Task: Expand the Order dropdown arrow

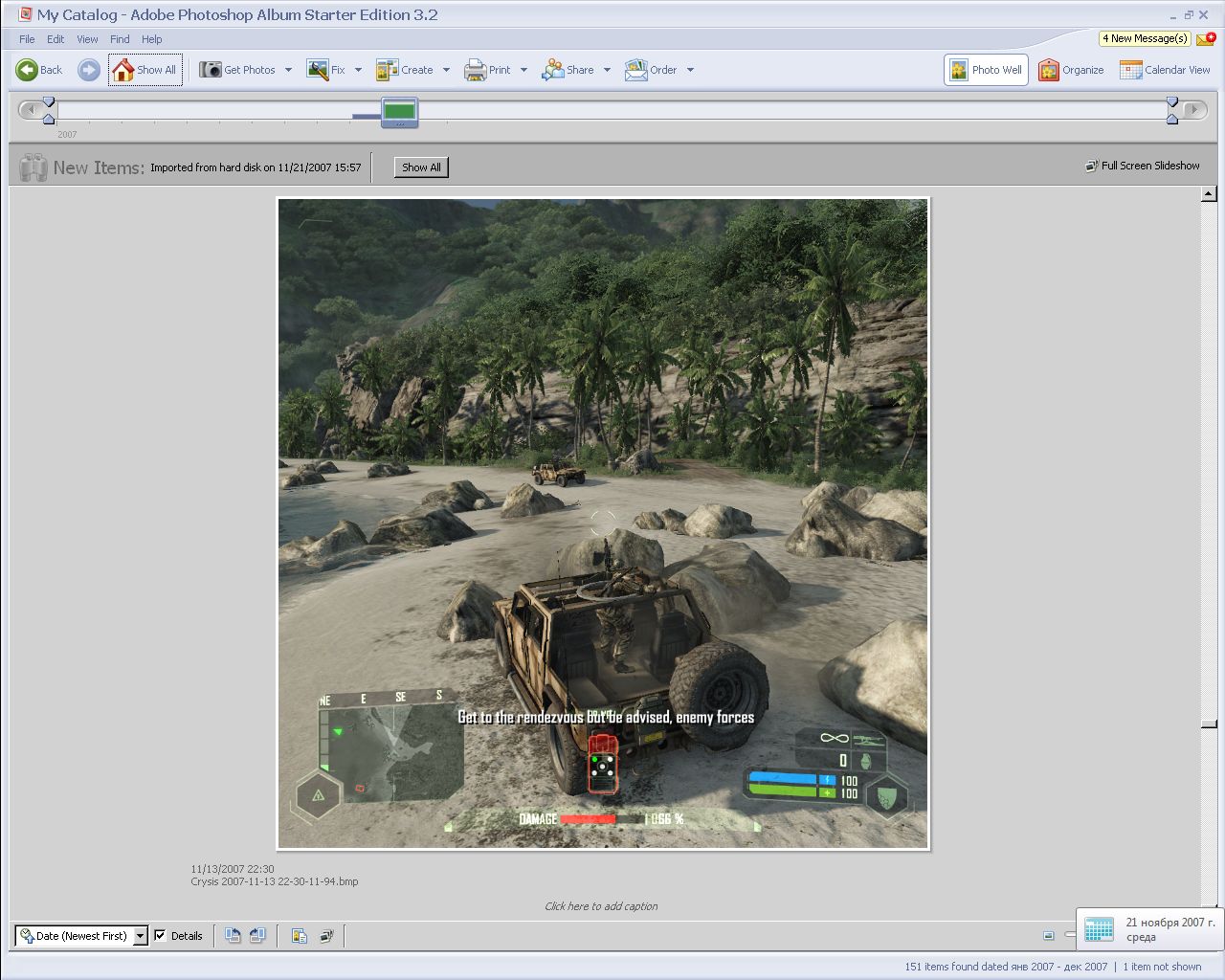Action: coord(690,70)
